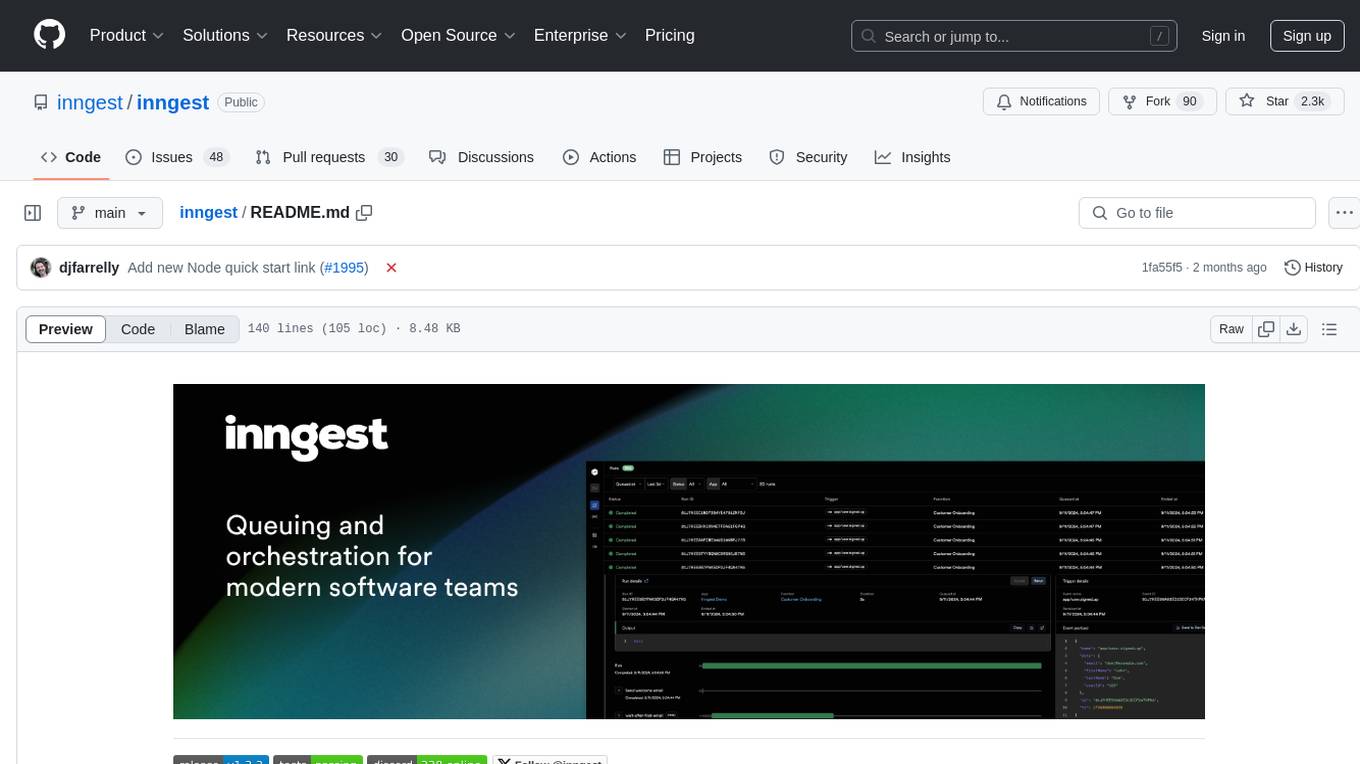This screenshot has height=764, width=1360.
Task: Expand the Product menu
Action: click(127, 35)
